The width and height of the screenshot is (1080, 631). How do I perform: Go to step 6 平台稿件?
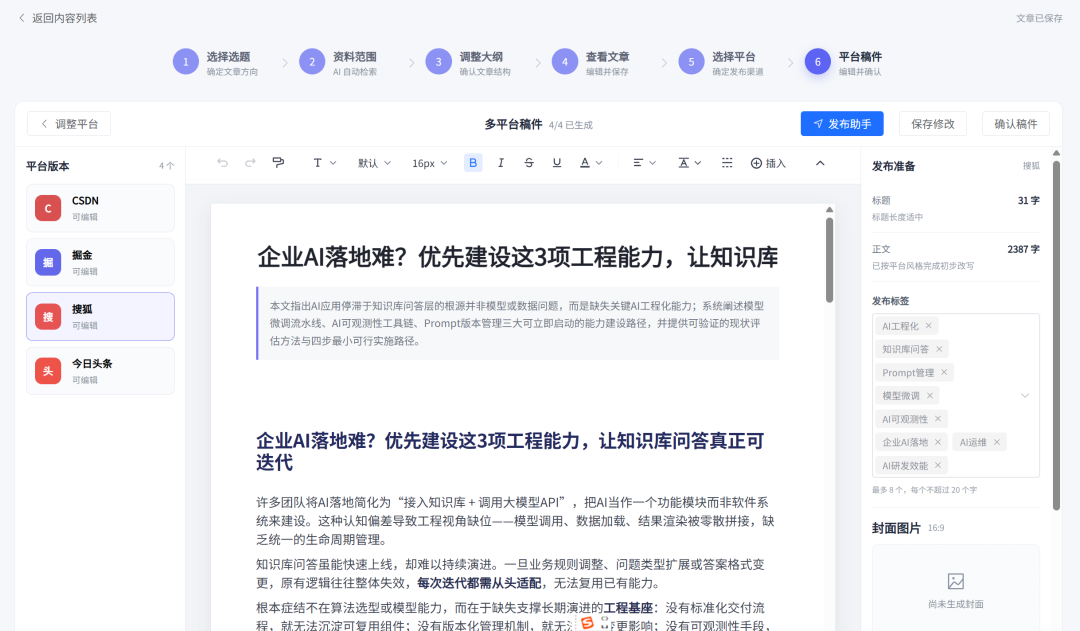[844, 62]
